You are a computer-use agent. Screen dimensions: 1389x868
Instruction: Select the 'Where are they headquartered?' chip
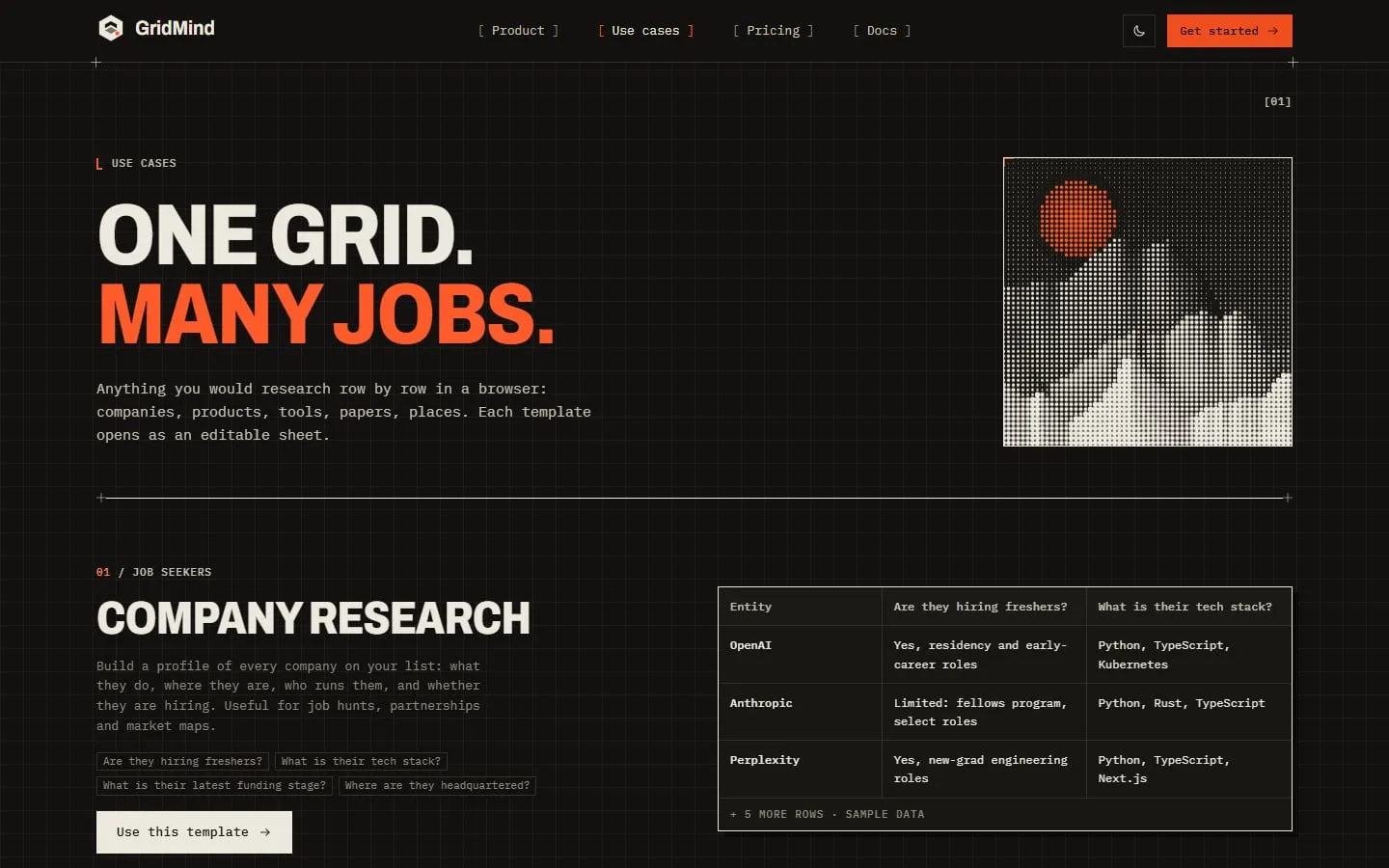[x=437, y=786]
